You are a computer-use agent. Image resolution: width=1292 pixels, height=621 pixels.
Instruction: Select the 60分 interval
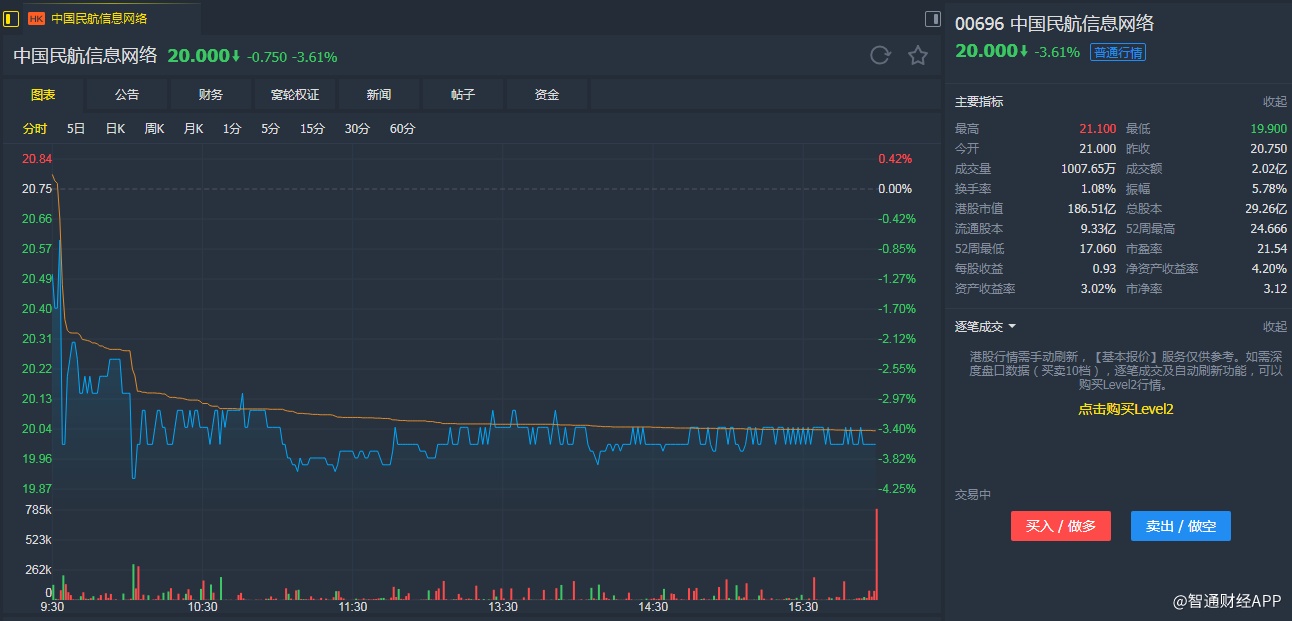pyautogui.click(x=402, y=128)
